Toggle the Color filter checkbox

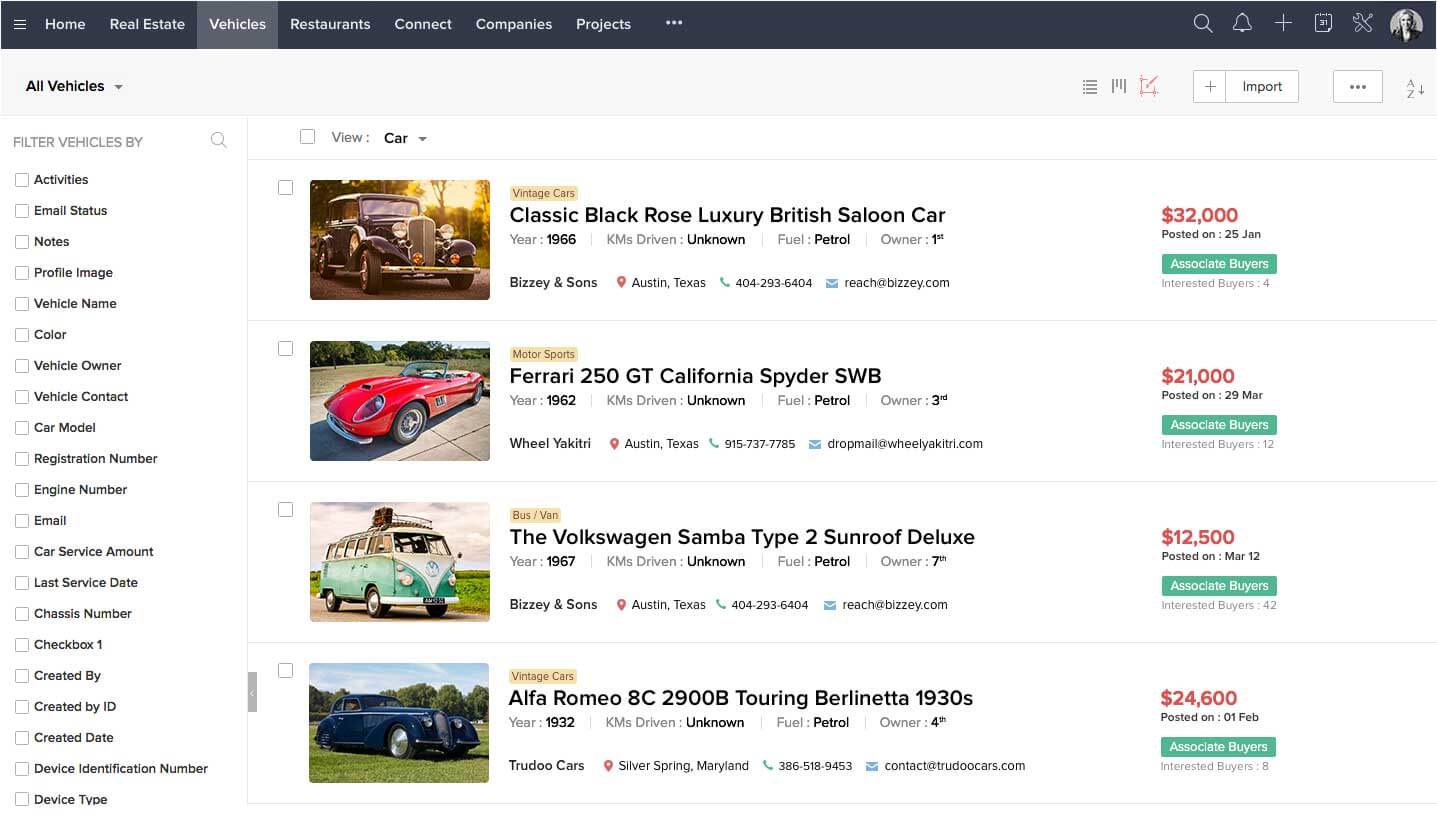coord(22,335)
